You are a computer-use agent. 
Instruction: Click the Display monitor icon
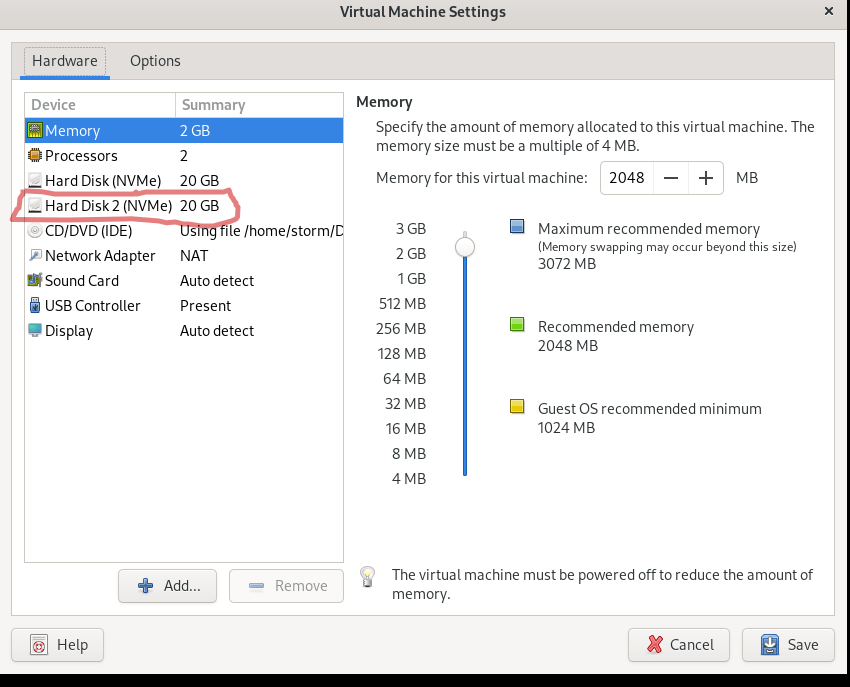pyautogui.click(x=35, y=331)
